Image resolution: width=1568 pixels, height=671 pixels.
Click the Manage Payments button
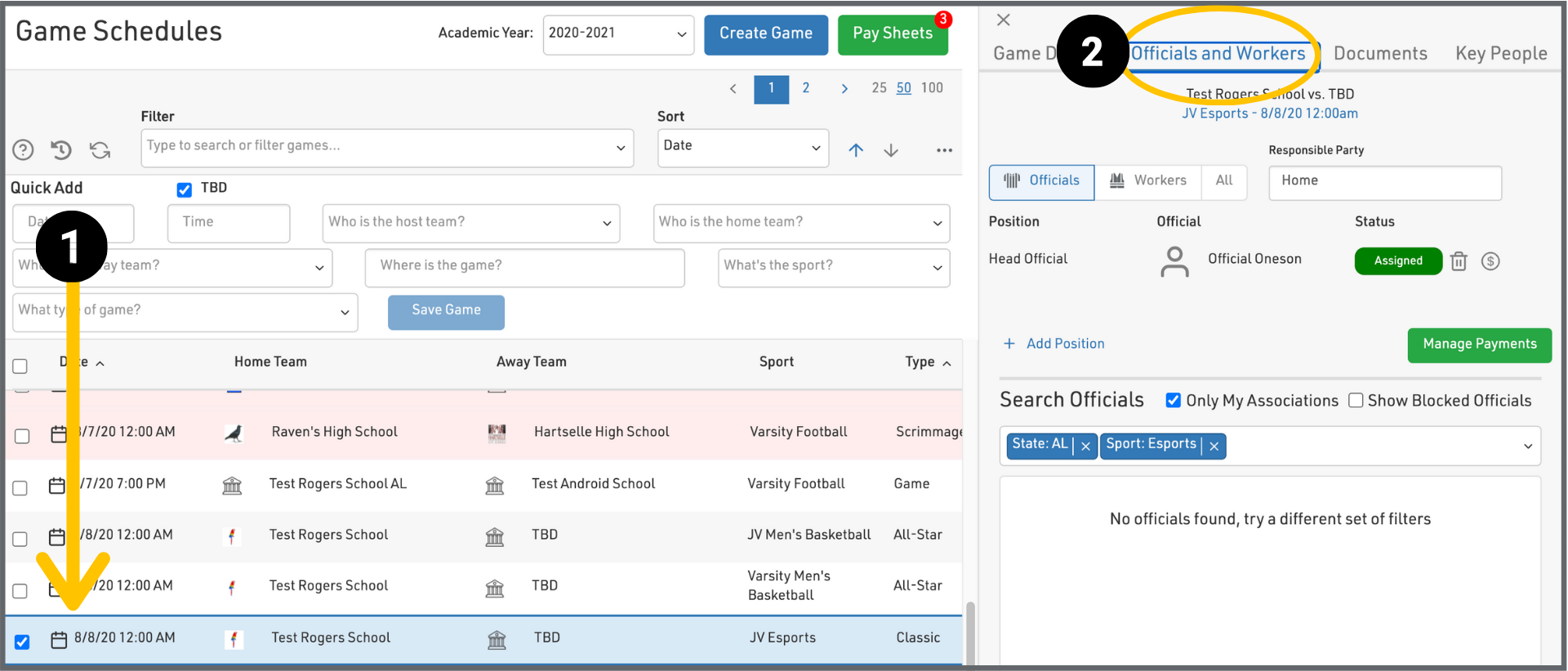1479,344
